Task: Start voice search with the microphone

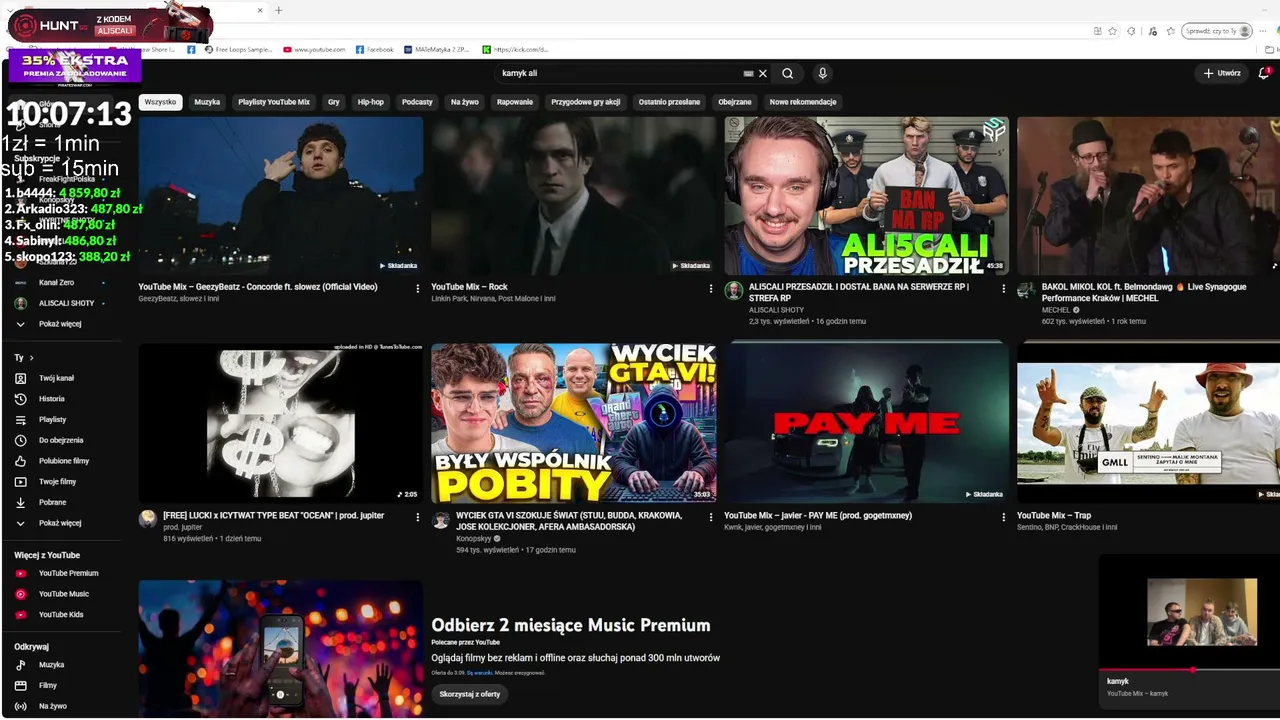Action: click(x=822, y=73)
